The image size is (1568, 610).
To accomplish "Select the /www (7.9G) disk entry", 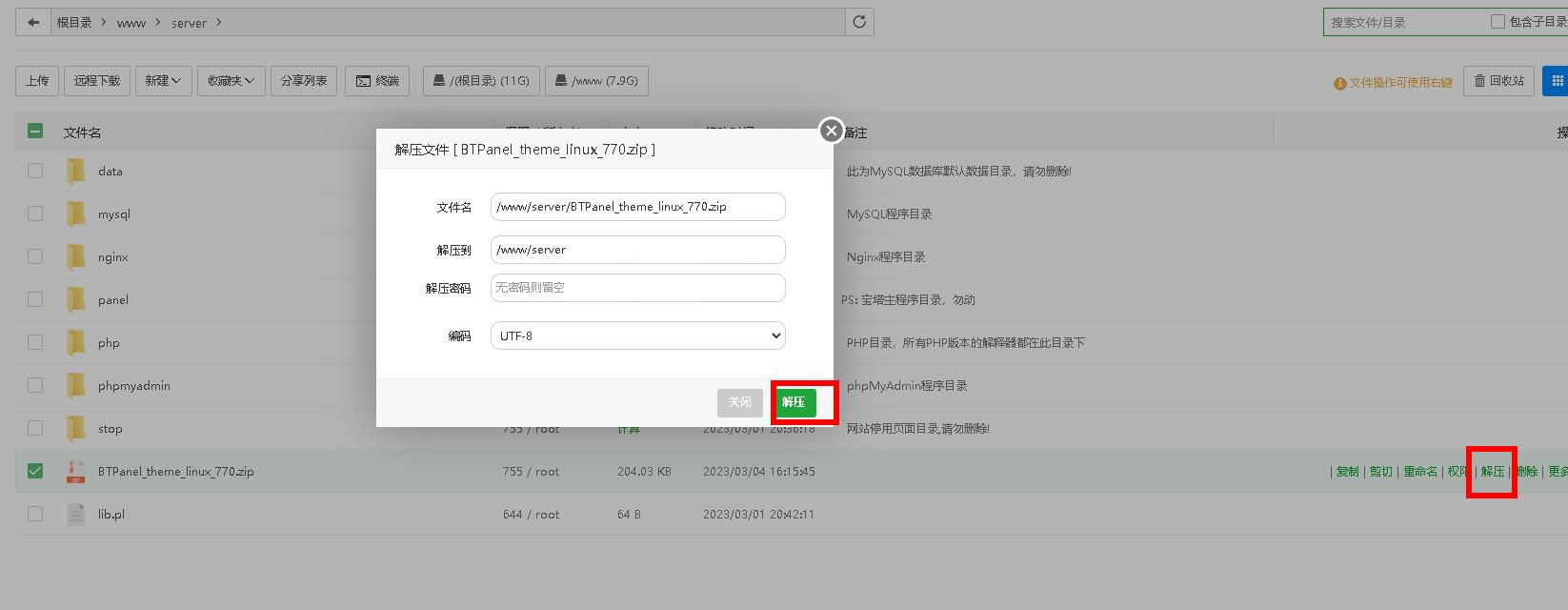I will point(597,81).
